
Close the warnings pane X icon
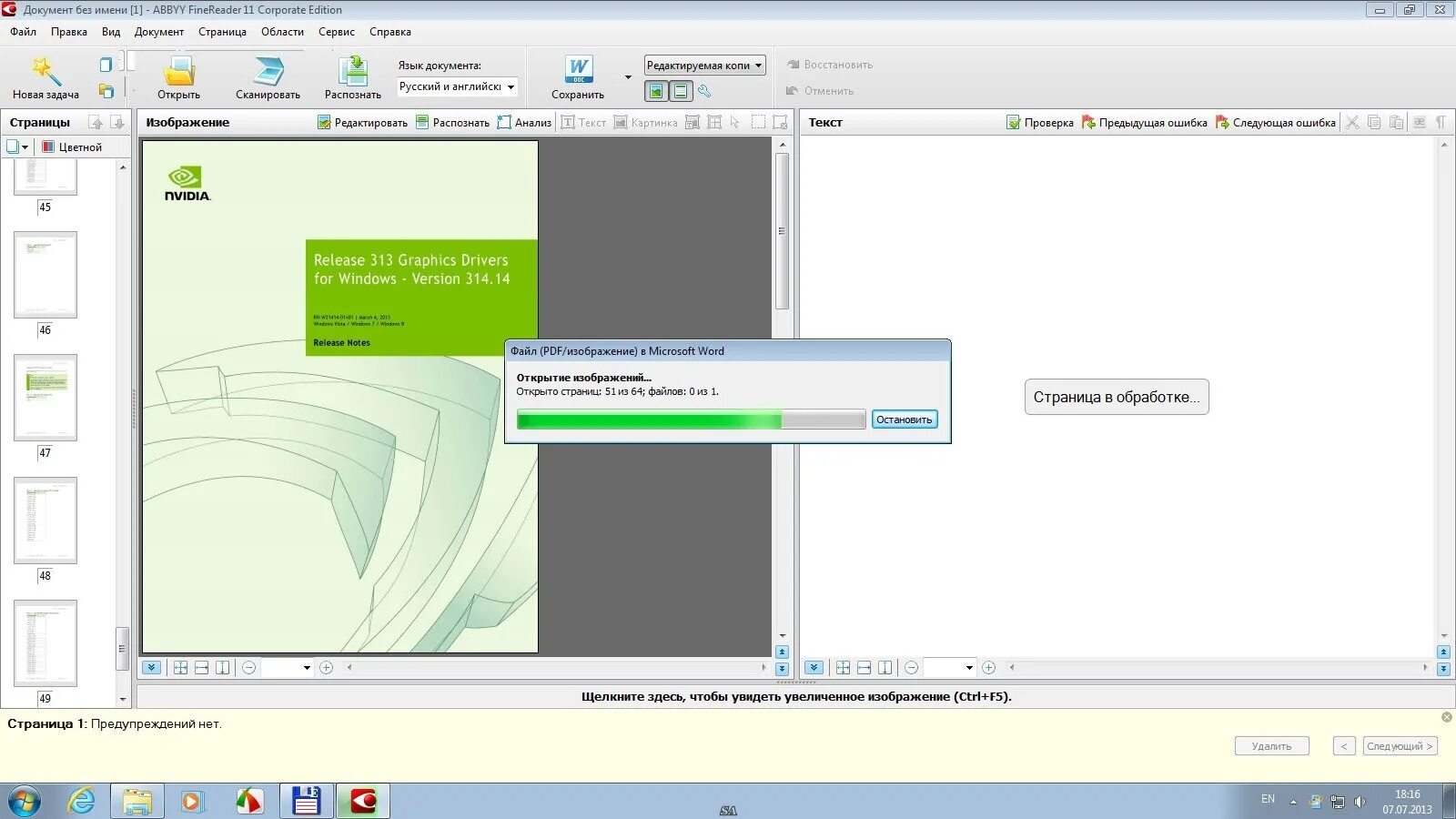tap(1447, 717)
